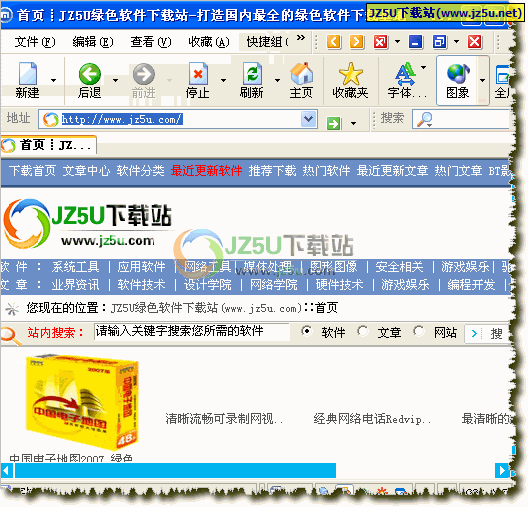The height and width of the screenshot is (507, 528).
Task: Open the dropdown arrow next to 新建
Action: [53, 80]
